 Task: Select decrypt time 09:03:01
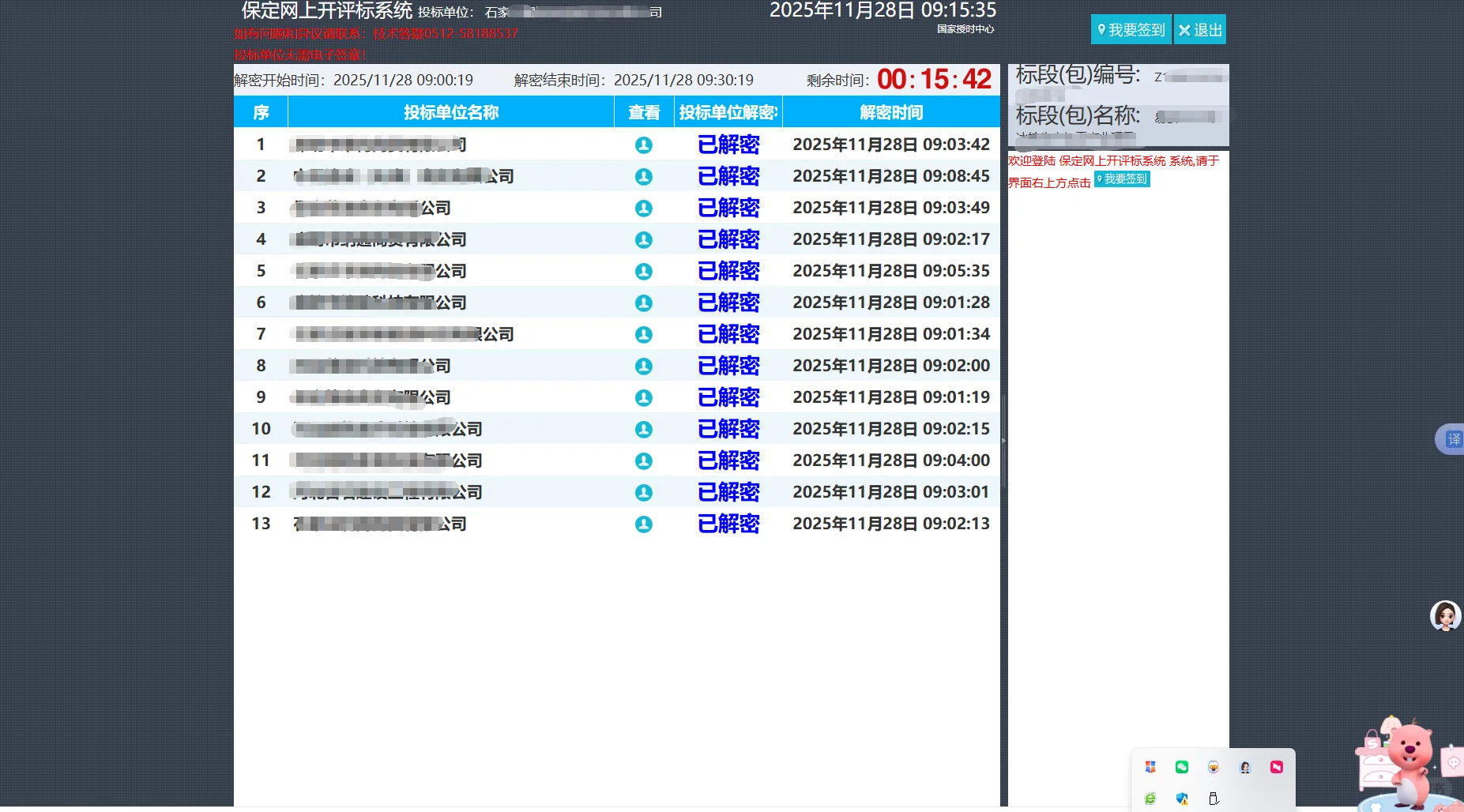(891, 492)
